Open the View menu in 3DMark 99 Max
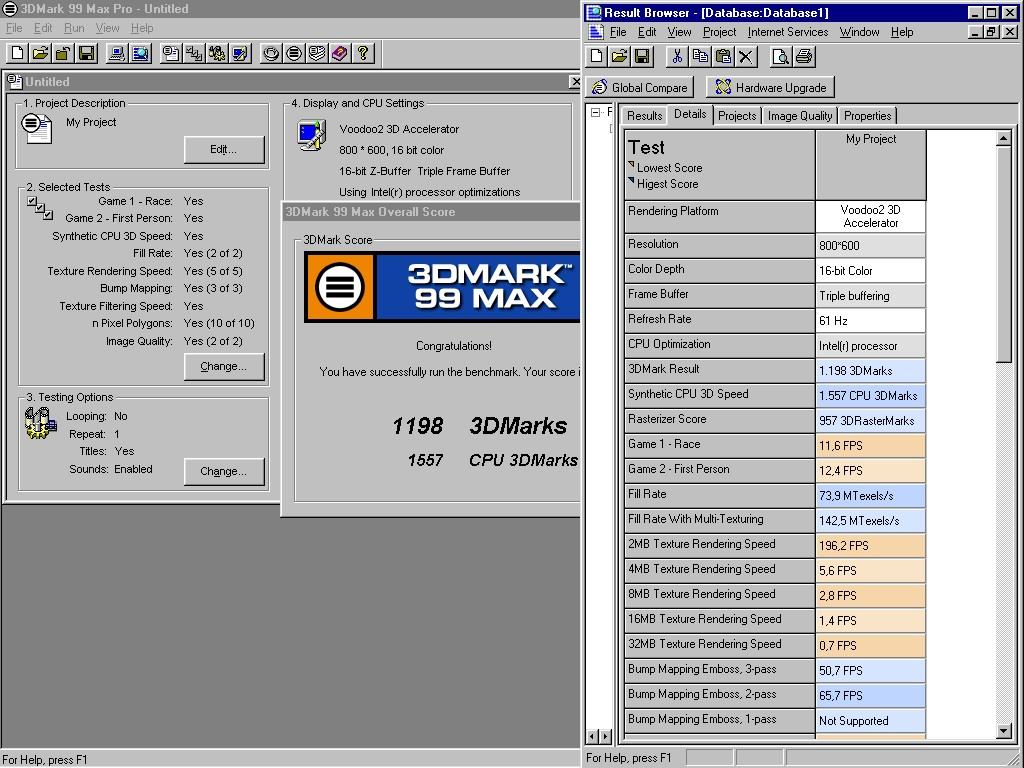The image size is (1024, 768). point(107,28)
